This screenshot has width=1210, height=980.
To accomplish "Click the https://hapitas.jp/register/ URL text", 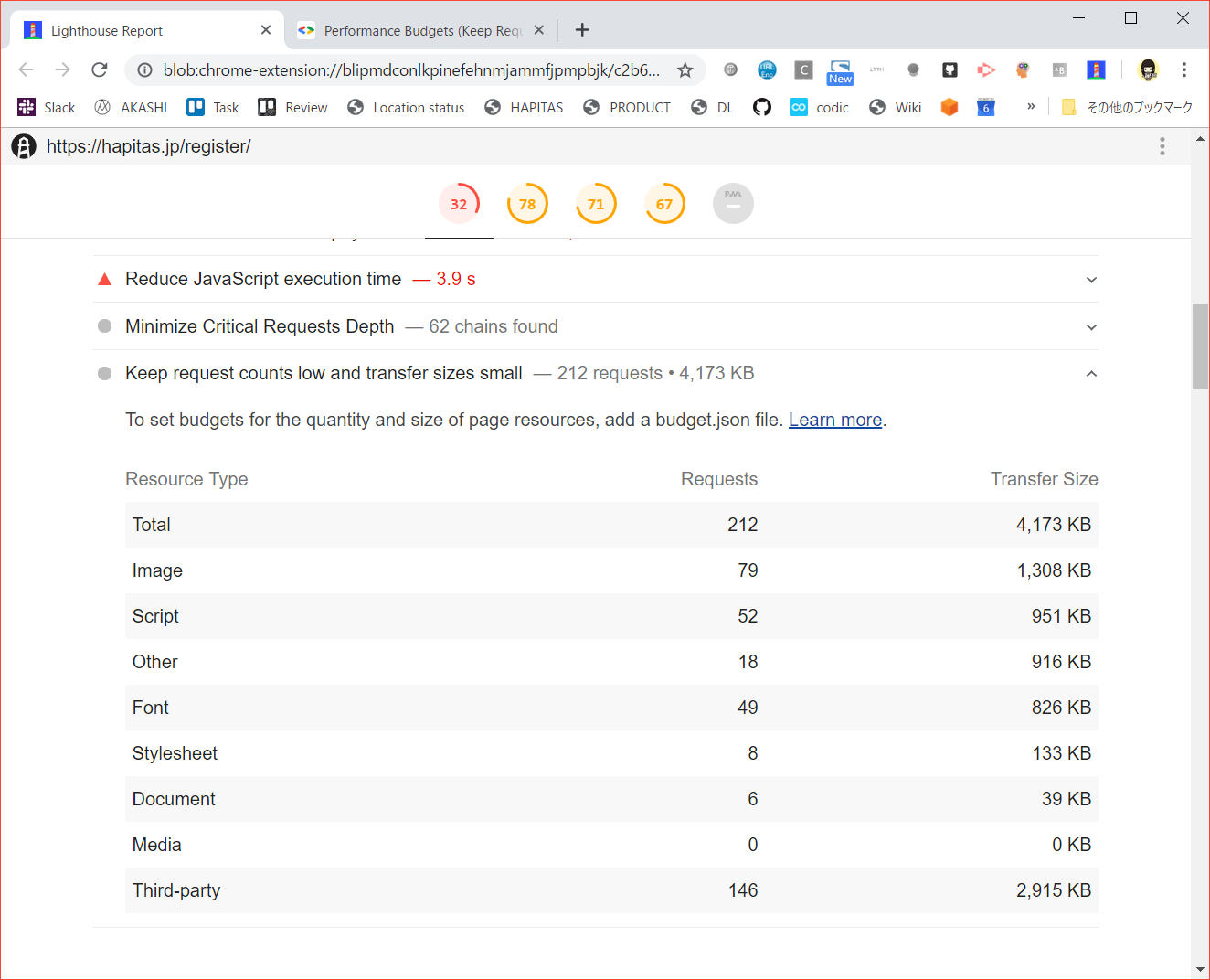I will pos(148,146).
